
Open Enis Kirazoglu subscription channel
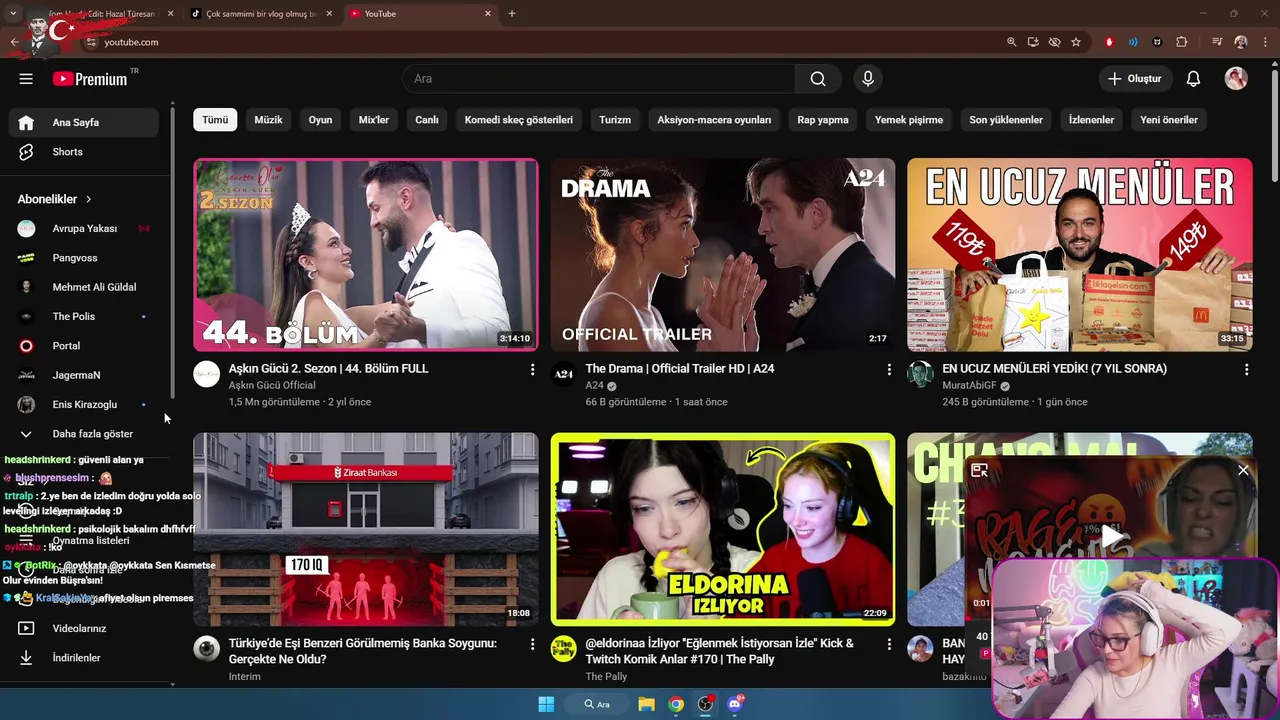tap(84, 405)
